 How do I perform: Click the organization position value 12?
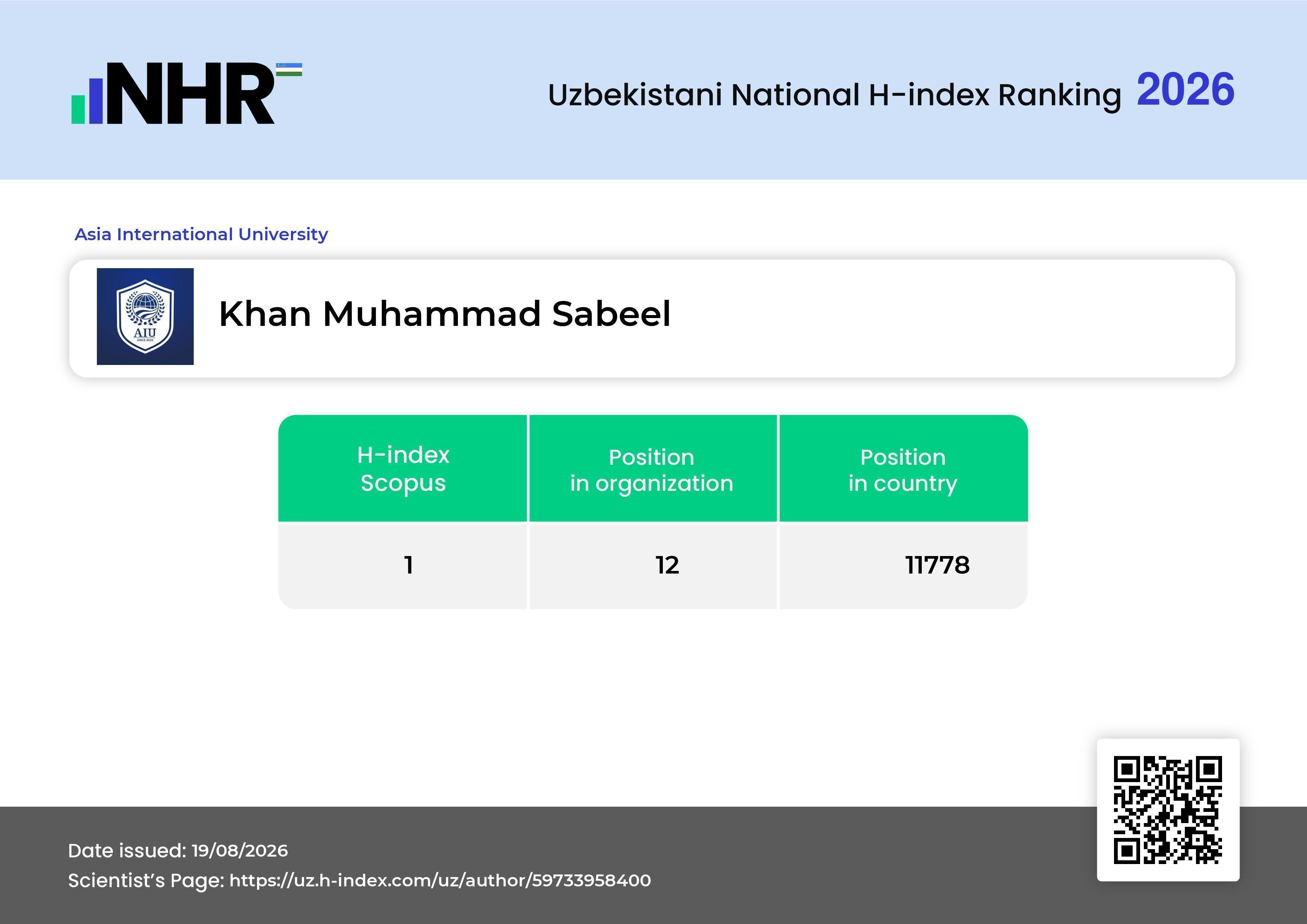click(x=667, y=565)
